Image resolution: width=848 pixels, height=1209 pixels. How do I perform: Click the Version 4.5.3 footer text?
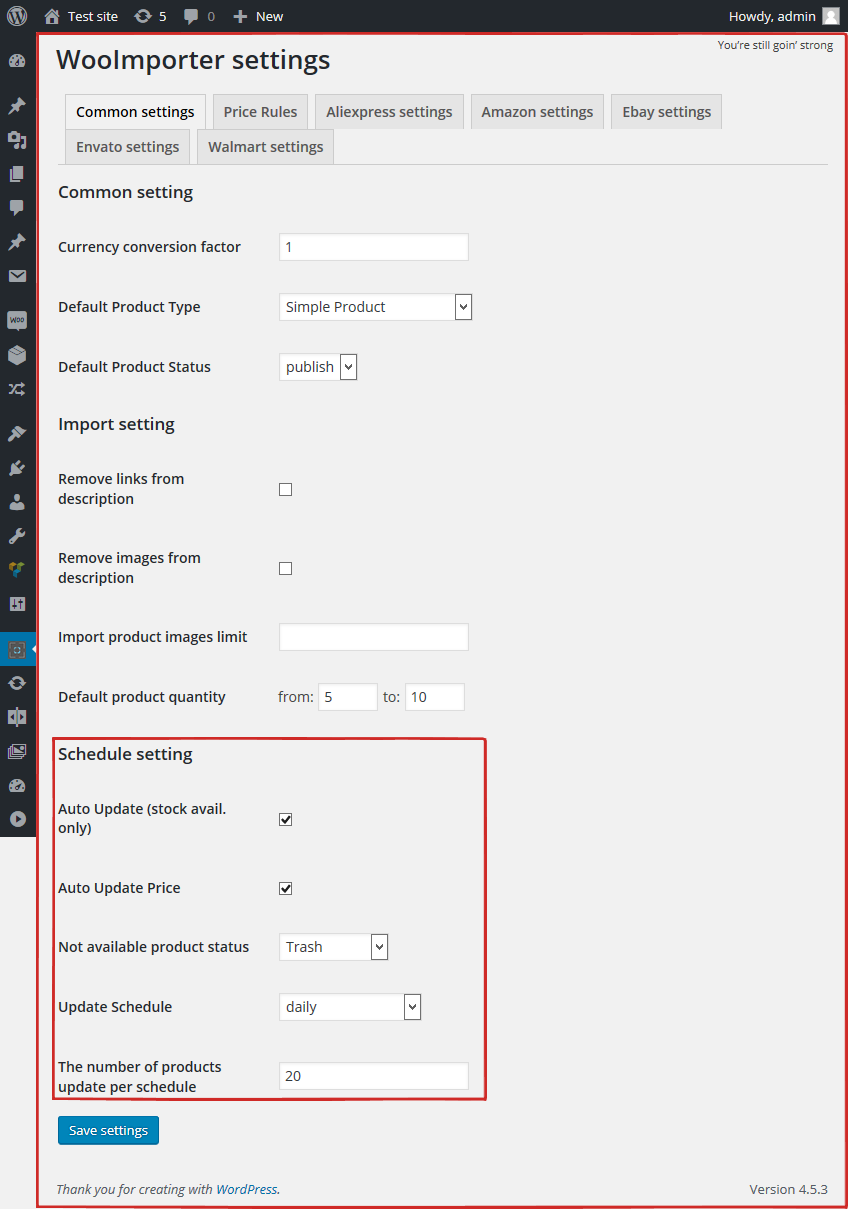tap(788, 1189)
